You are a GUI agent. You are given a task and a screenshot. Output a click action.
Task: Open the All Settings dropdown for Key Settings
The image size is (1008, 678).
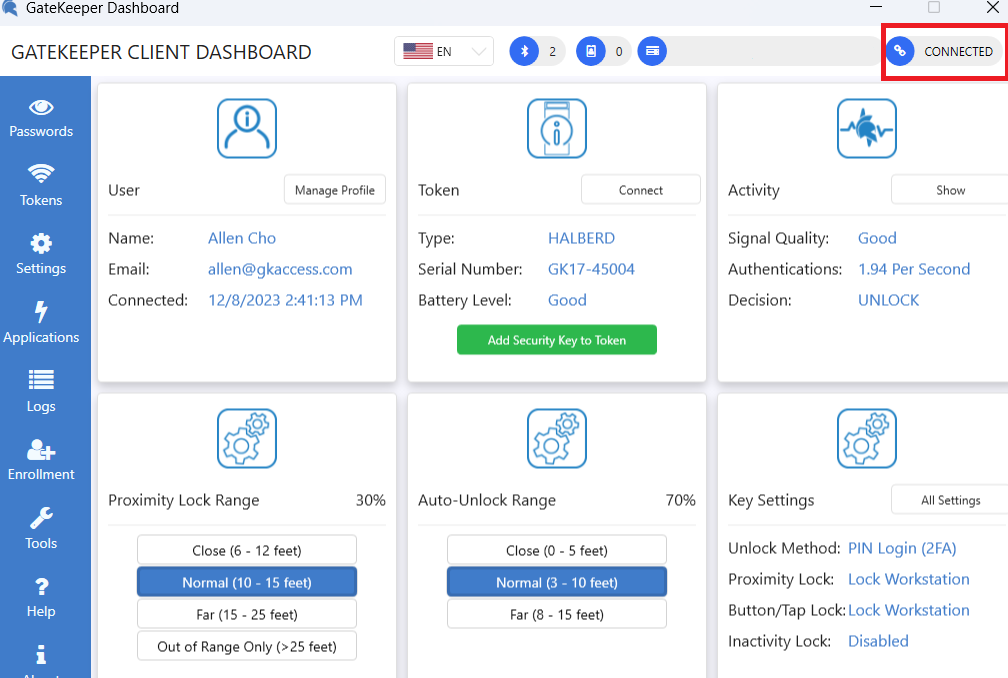point(950,500)
